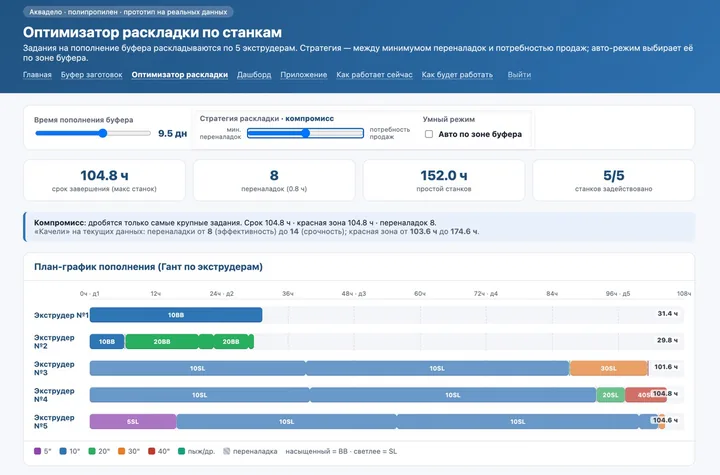Click the green 20" legend swatch
Screen dimensions: 720x475
(92, 451)
